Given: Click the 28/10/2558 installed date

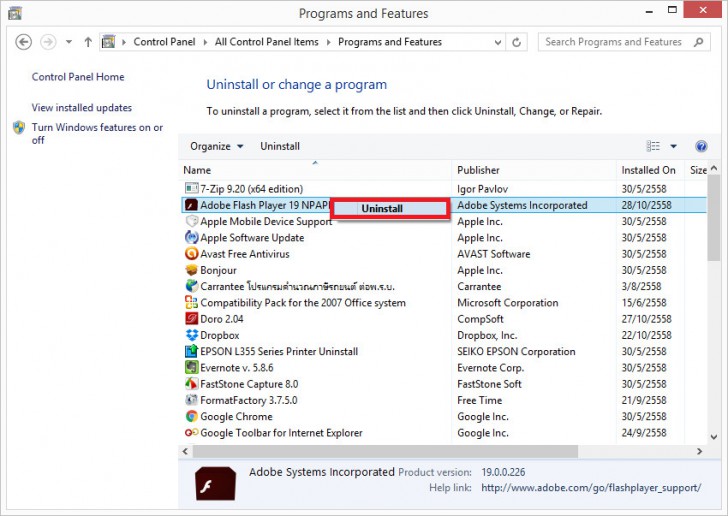Looking at the screenshot, I should coord(646,205).
